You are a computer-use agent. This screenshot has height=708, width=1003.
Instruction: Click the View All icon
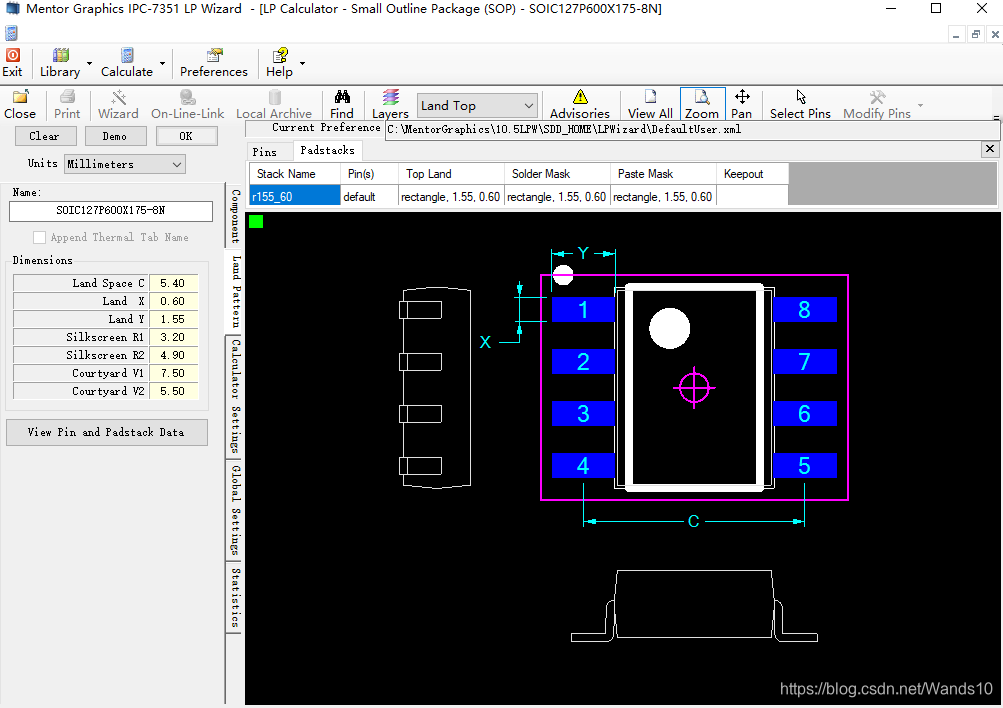click(x=650, y=104)
